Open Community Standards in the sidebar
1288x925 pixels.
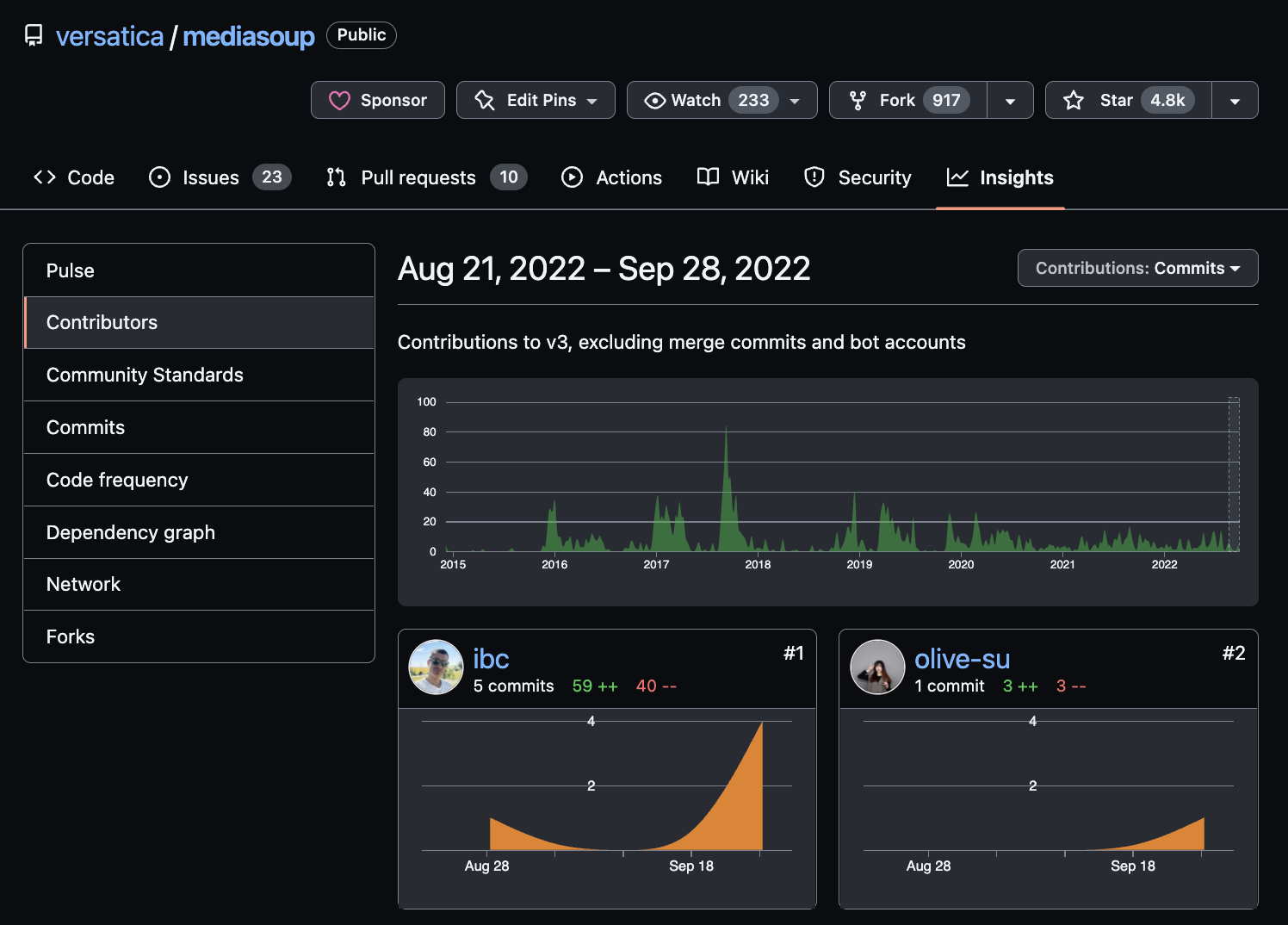(199, 375)
